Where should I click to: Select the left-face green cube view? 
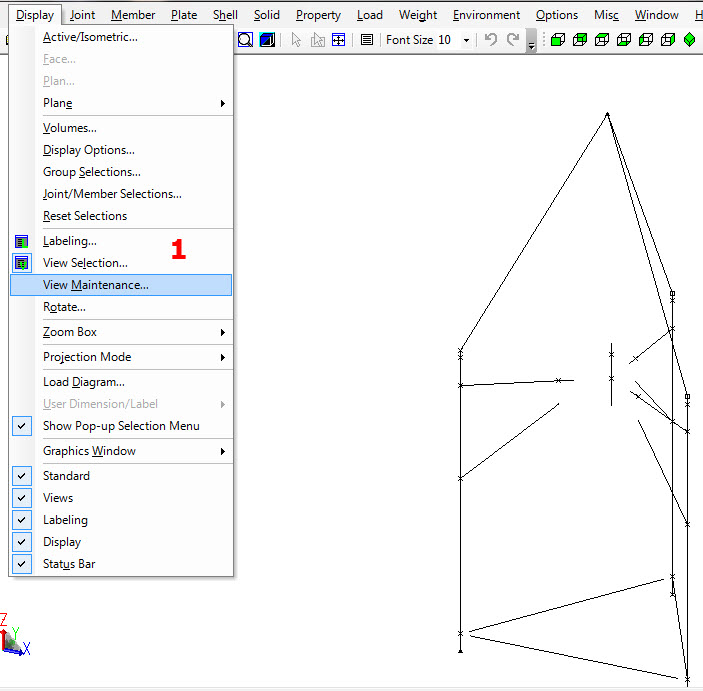(x=646, y=40)
